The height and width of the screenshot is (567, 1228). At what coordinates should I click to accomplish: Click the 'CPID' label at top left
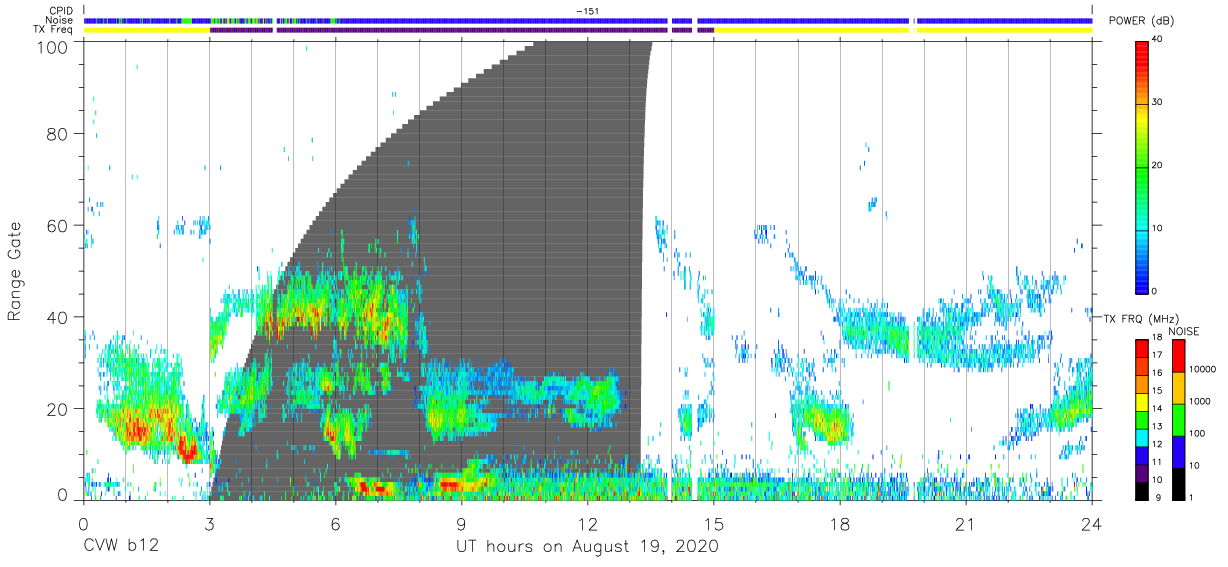[x=60, y=11]
